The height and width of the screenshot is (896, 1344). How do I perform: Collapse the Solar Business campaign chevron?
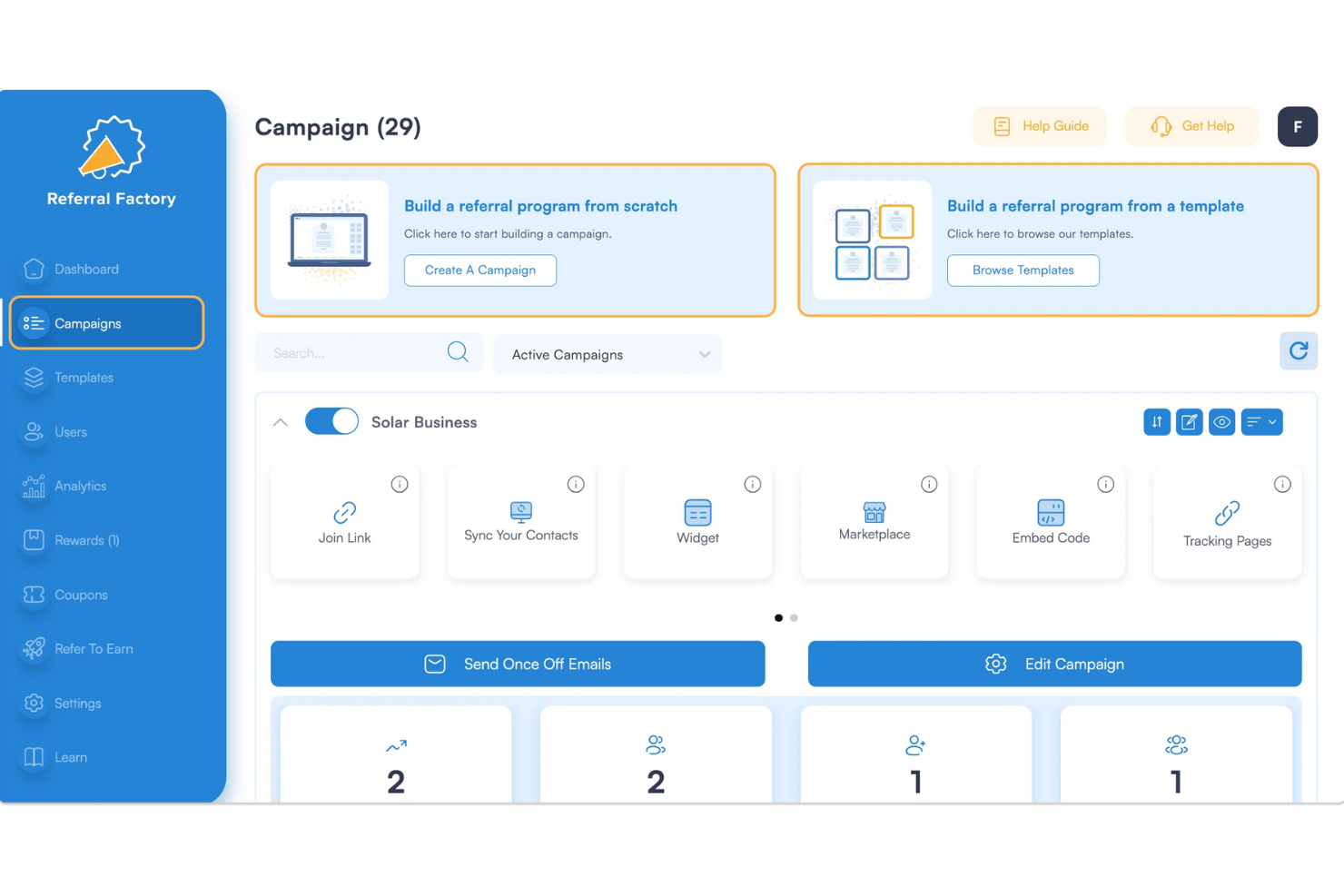coord(281,422)
